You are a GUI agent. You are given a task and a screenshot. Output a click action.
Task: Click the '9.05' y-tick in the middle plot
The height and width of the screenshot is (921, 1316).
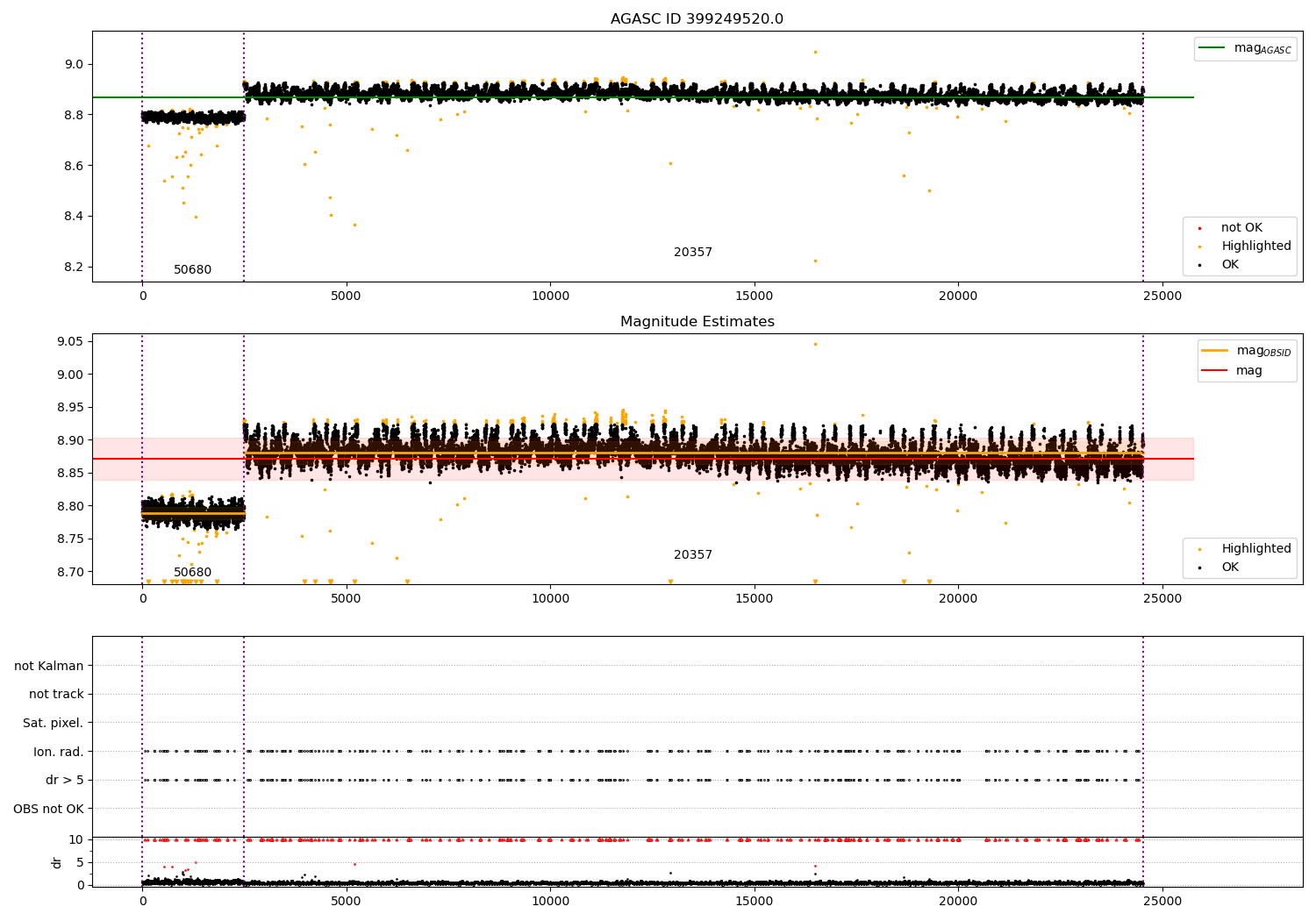pos(70,341)
